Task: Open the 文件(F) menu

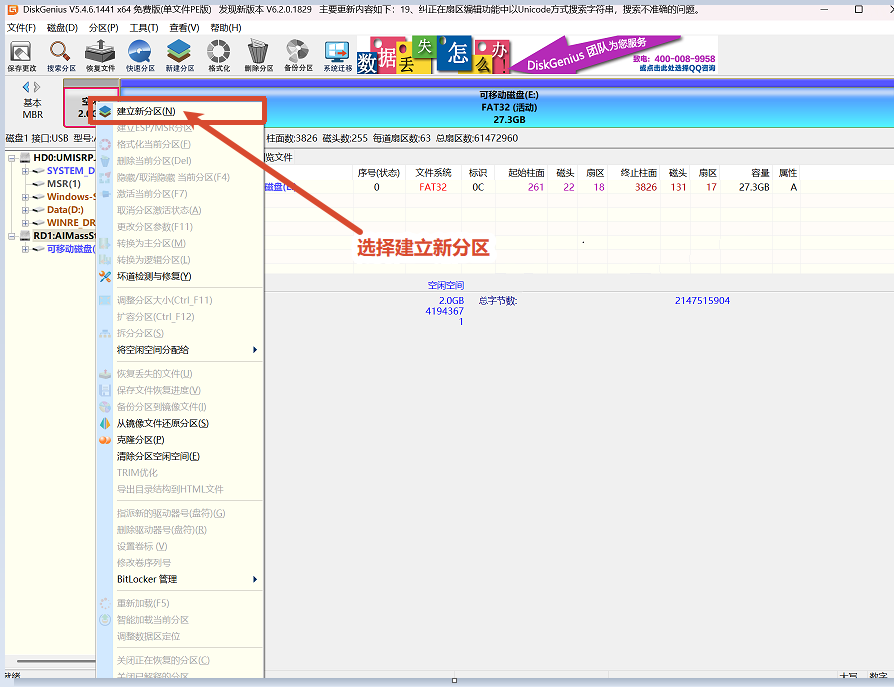Action: click(21, 28)
